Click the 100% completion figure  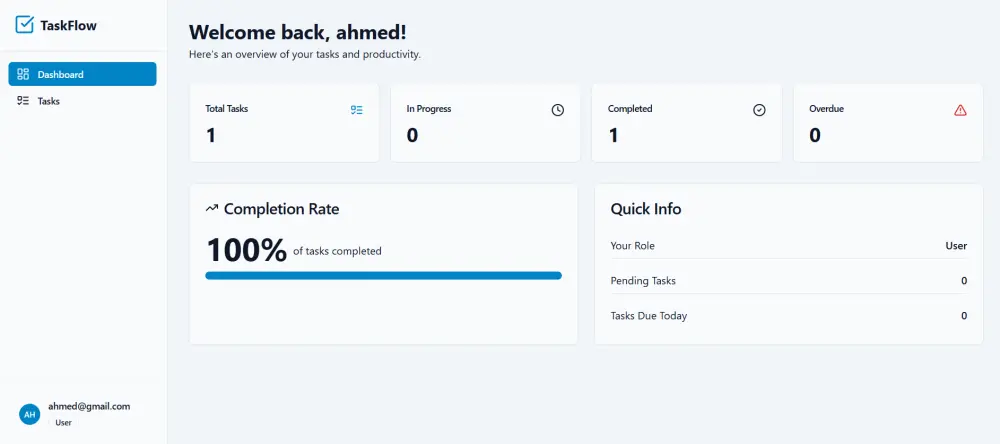(246, 250)
